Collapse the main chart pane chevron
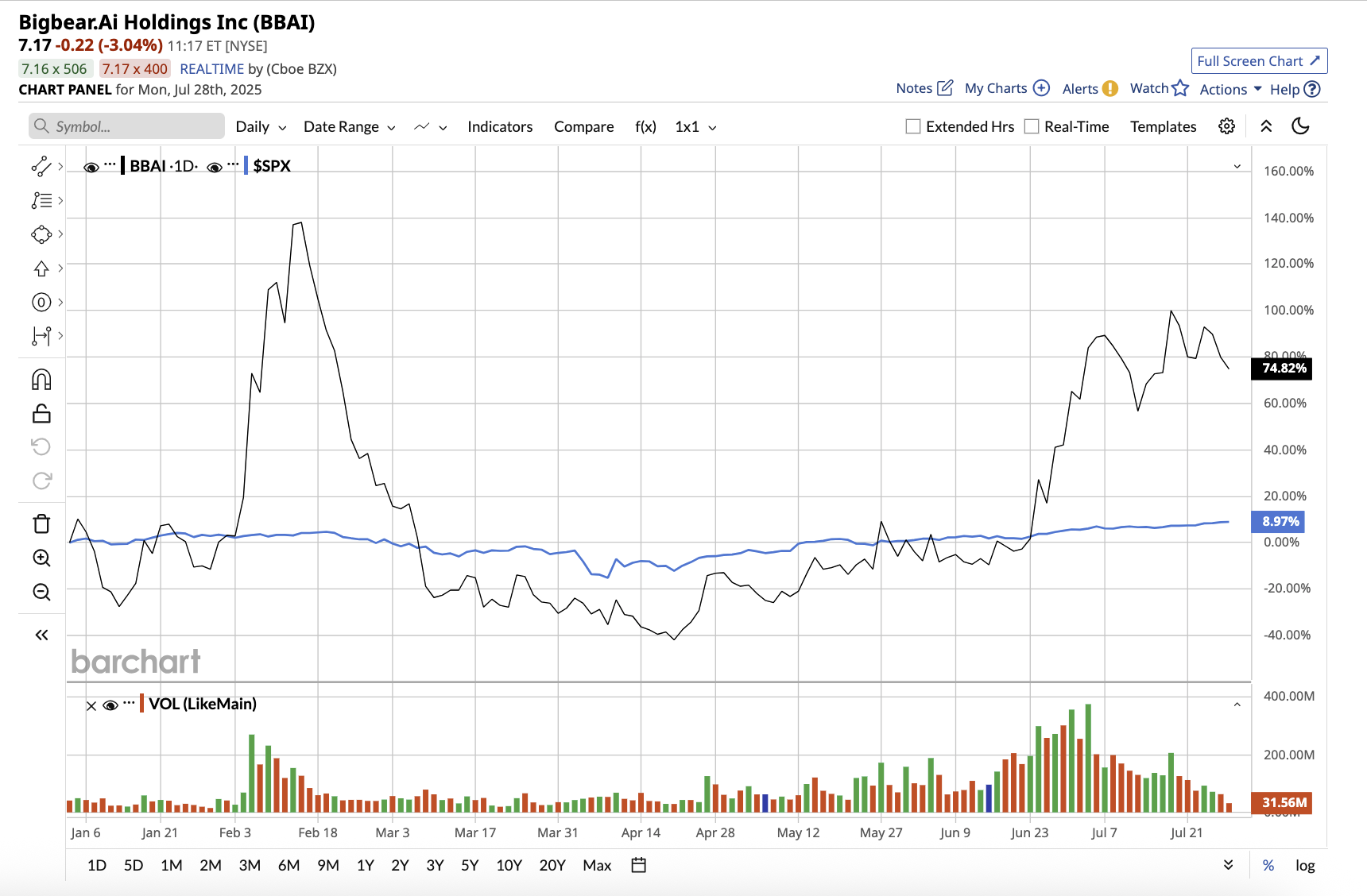 pos(1237,166)
